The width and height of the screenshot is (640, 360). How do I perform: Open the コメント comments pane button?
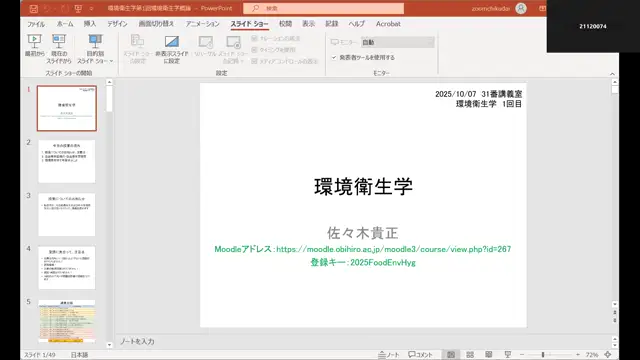pyautogui.click(x=420, y=355)
